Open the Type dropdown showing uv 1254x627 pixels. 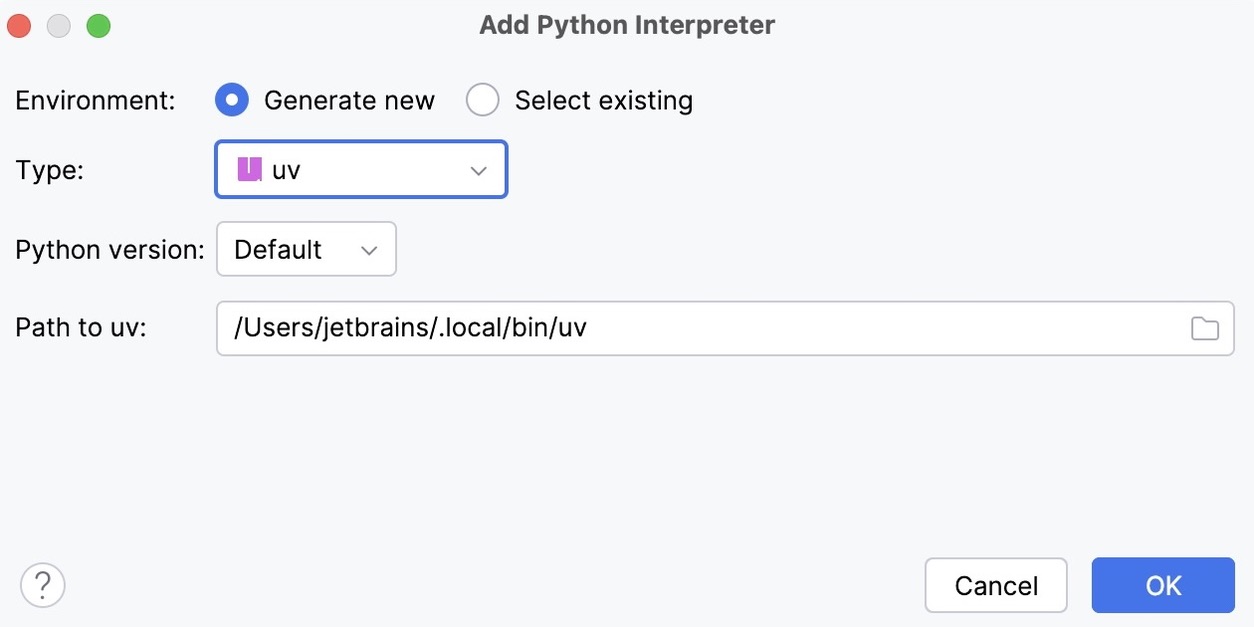(360, 169)
